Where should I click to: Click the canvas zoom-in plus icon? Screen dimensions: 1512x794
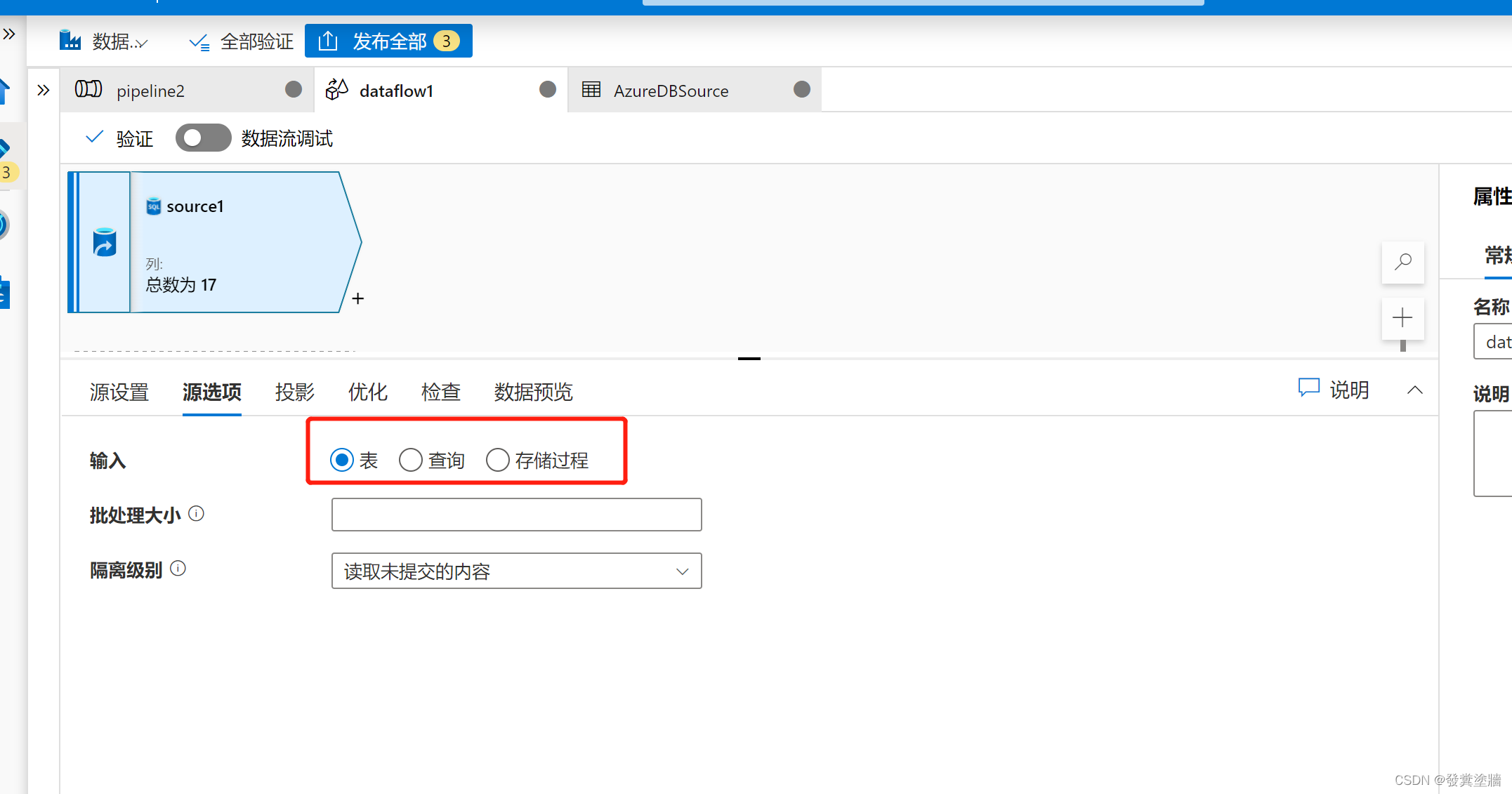(x=1402, y=318)
